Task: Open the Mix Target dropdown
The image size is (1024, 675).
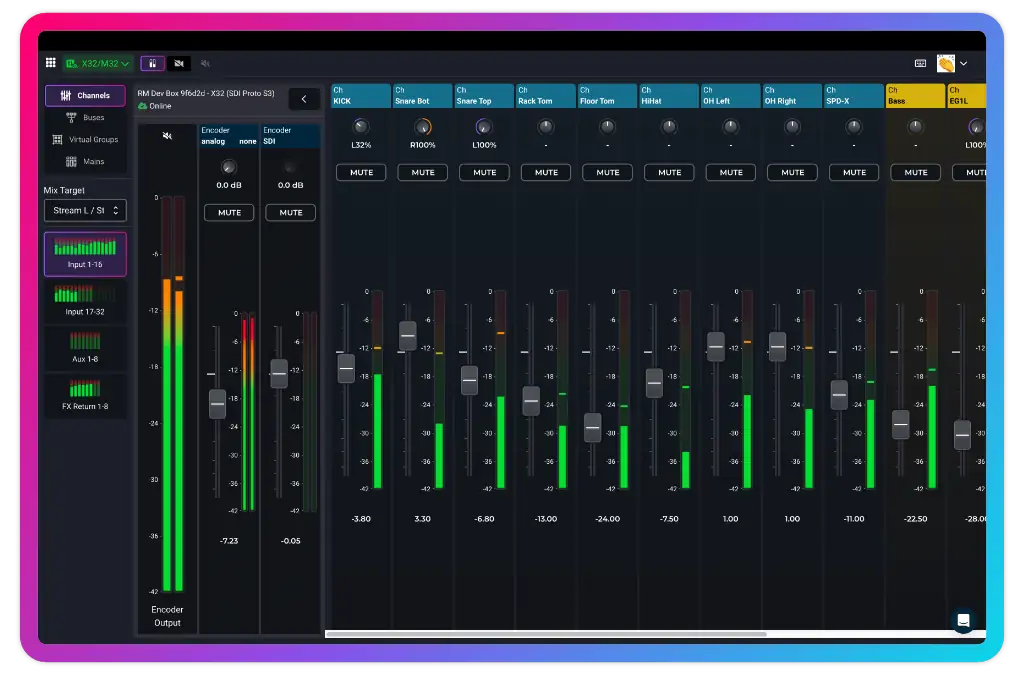Action: [85, 210]
